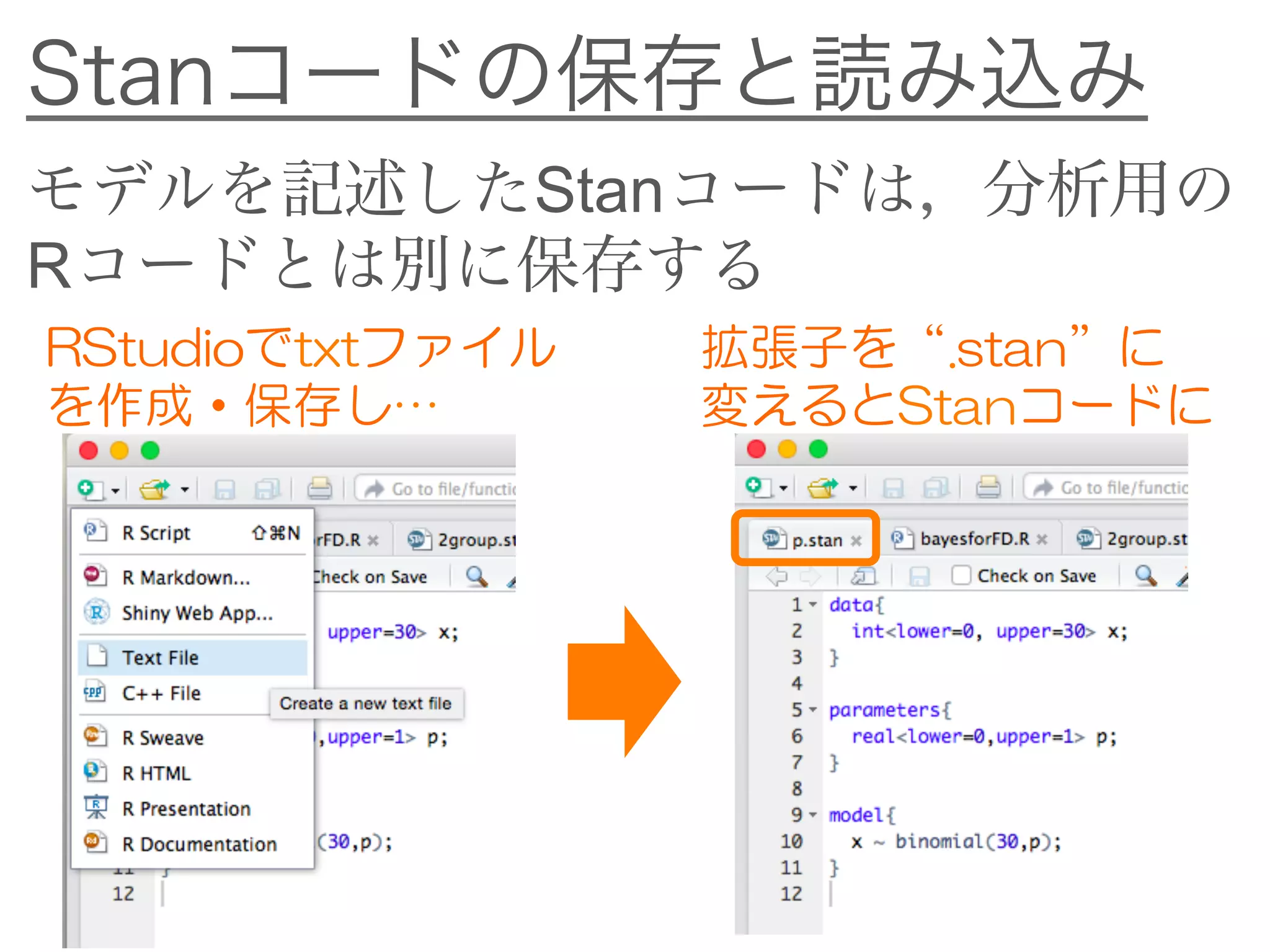The width and height of the screenshot is (1270, 952).
Task: Click Go to file/function field in right window
Action: click(1106, 487)
